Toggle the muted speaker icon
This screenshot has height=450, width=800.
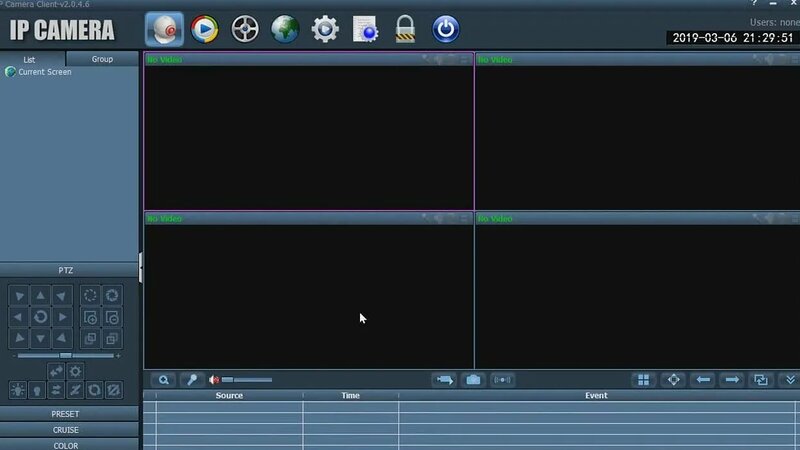coord(214,380)
